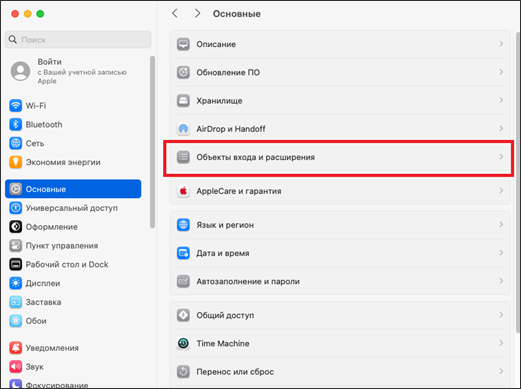
Task: Click the Сеть globe icon
Action: point(15,143)
